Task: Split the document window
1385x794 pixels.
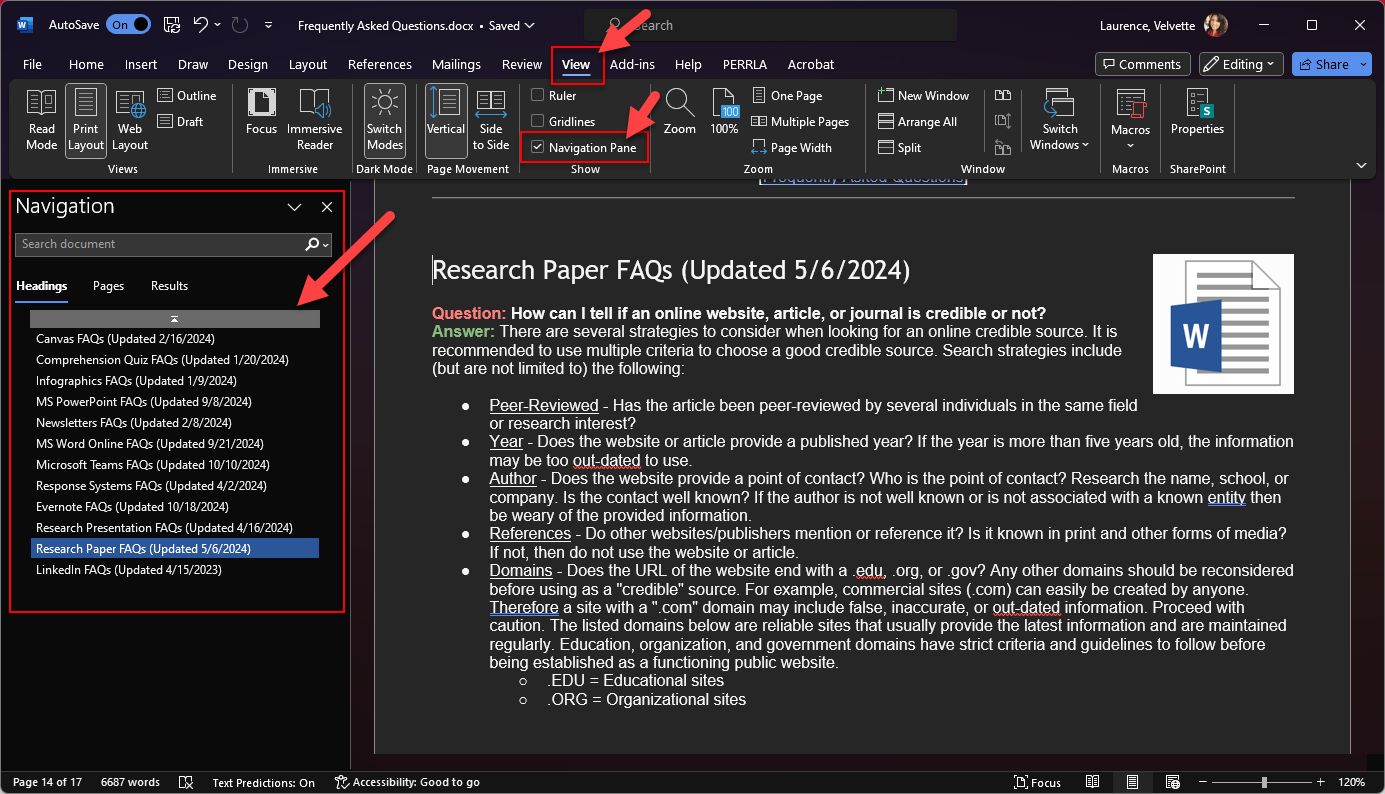Action: (899, 148)
